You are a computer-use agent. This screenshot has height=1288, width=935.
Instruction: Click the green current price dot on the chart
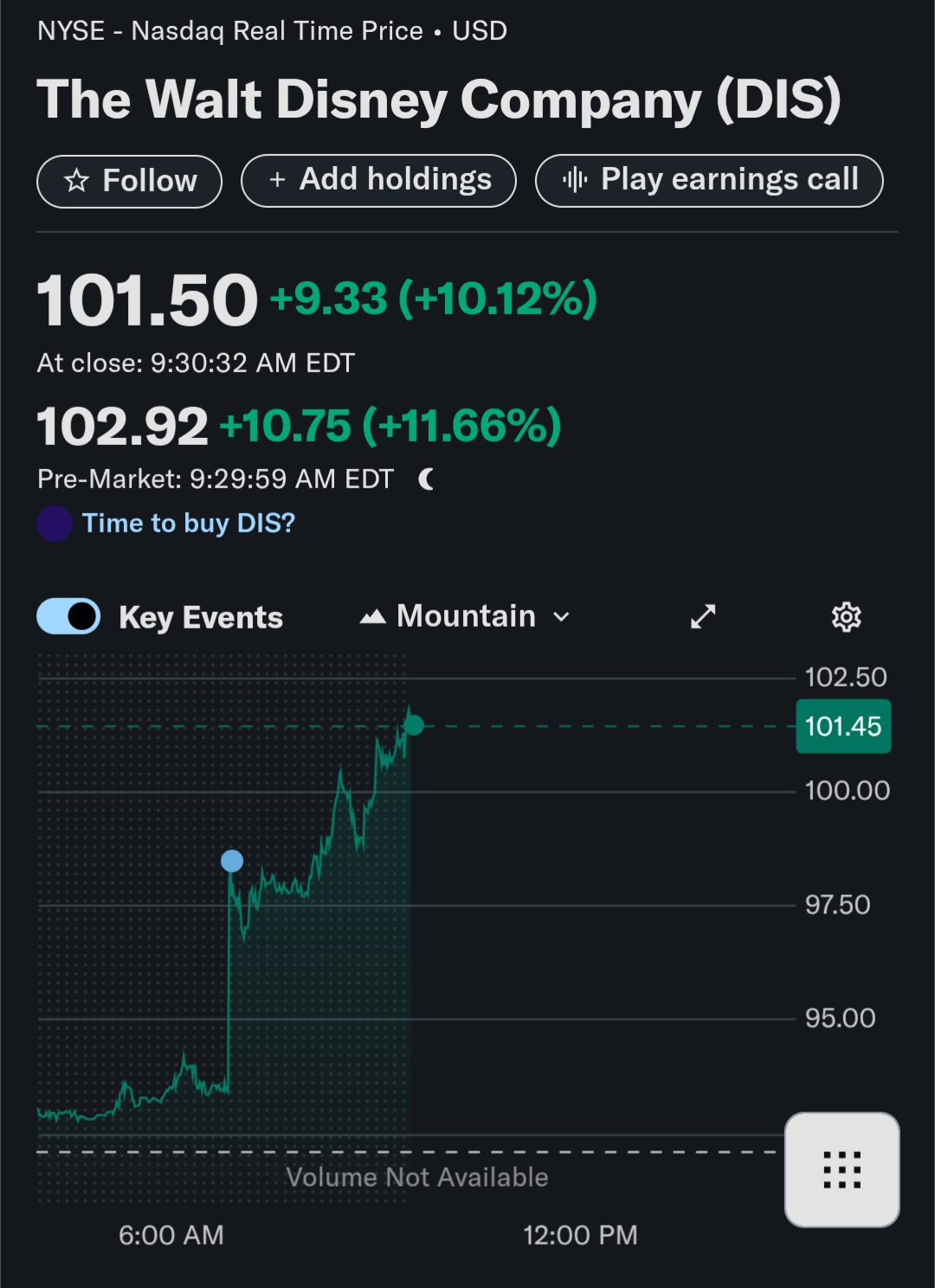tap(414, 725)
